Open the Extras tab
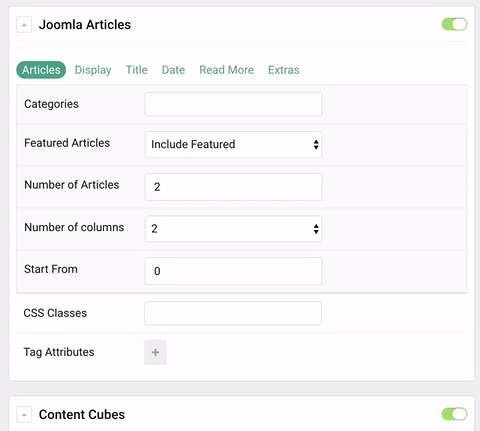The height and width of the screenshot is (431, 480). click(x=284, y=70)
